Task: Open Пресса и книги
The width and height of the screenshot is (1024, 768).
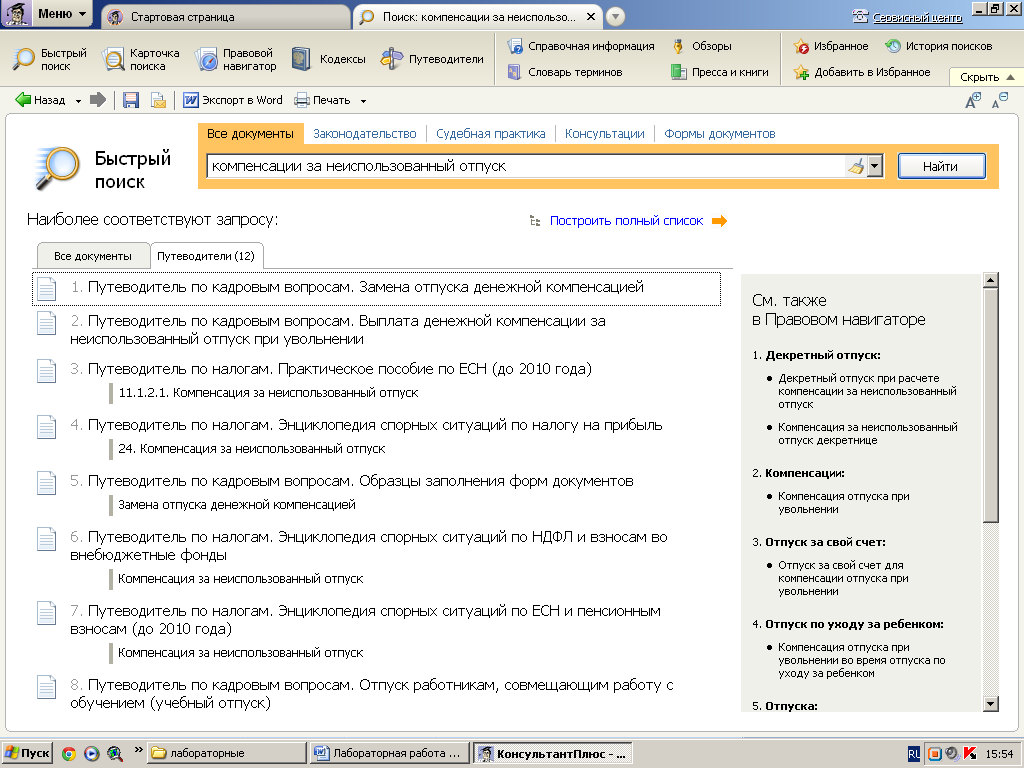Action: 720,72
